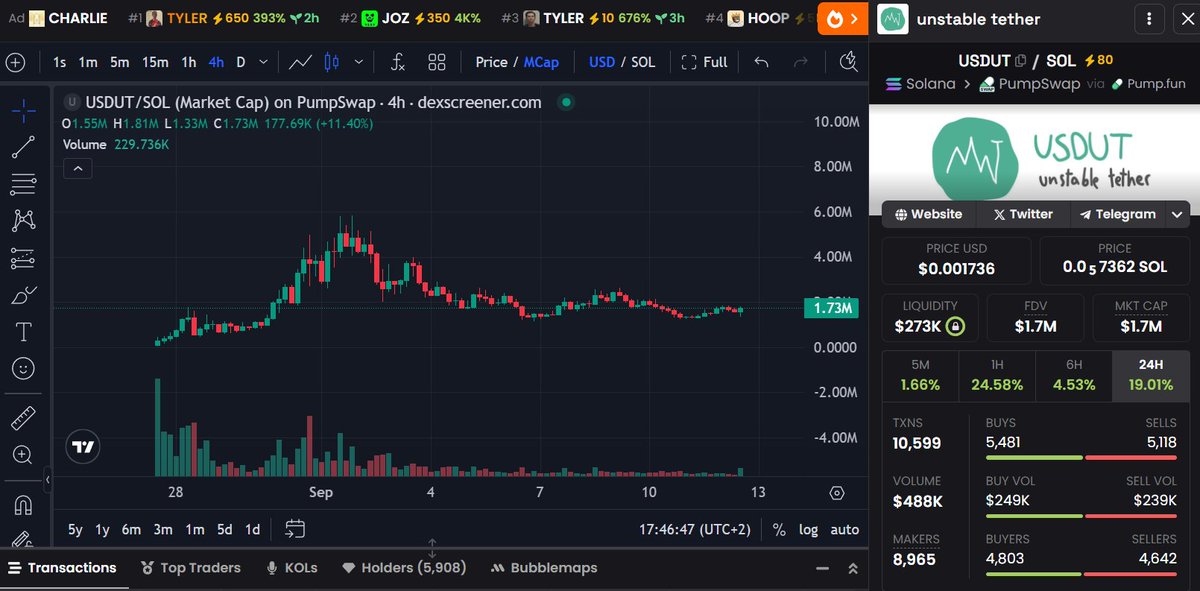Toggle percentage scale on price axis
1200x591 pixels.
click(779, 530)
